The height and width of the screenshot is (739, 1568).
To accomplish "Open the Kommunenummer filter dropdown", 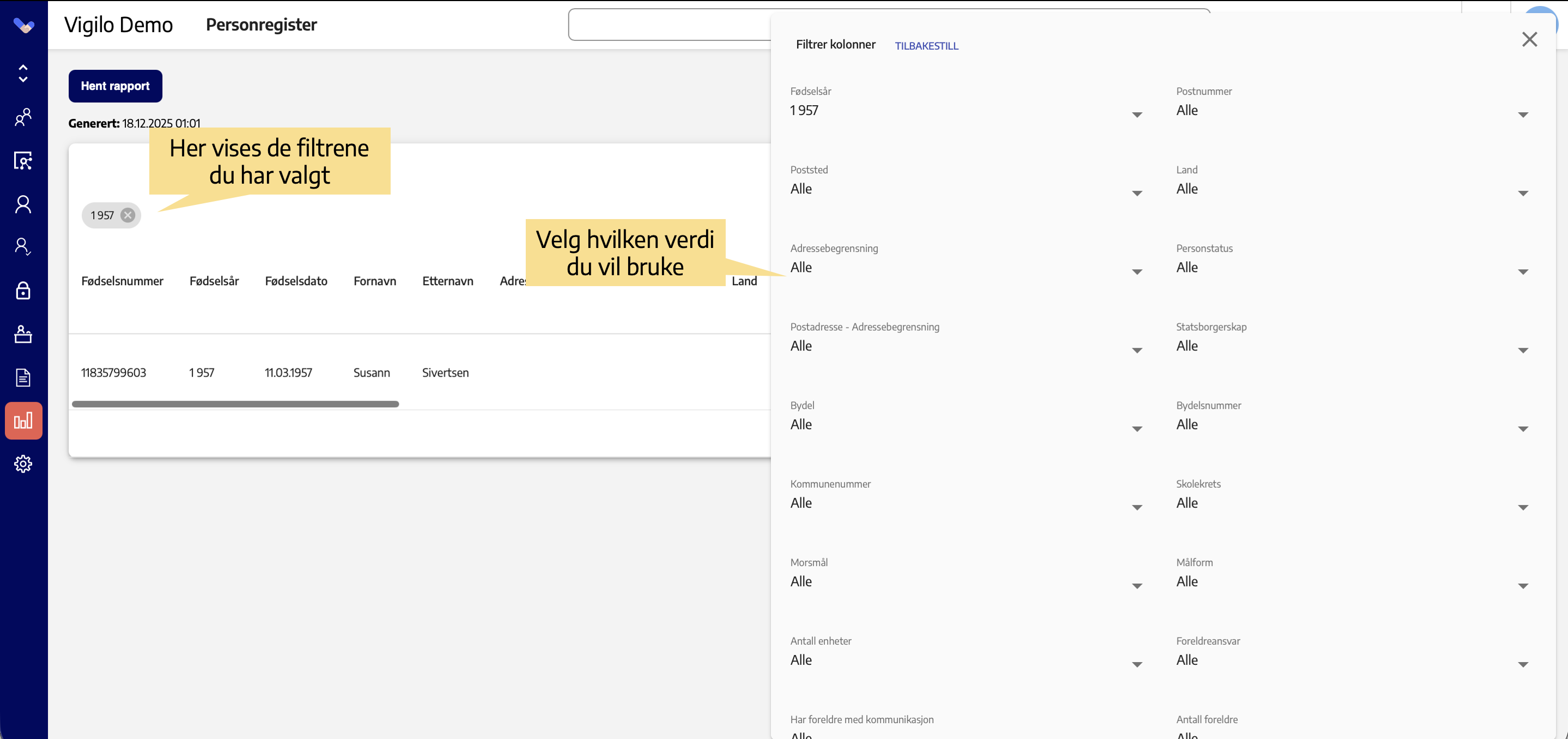I will click(x=966, y=504).
